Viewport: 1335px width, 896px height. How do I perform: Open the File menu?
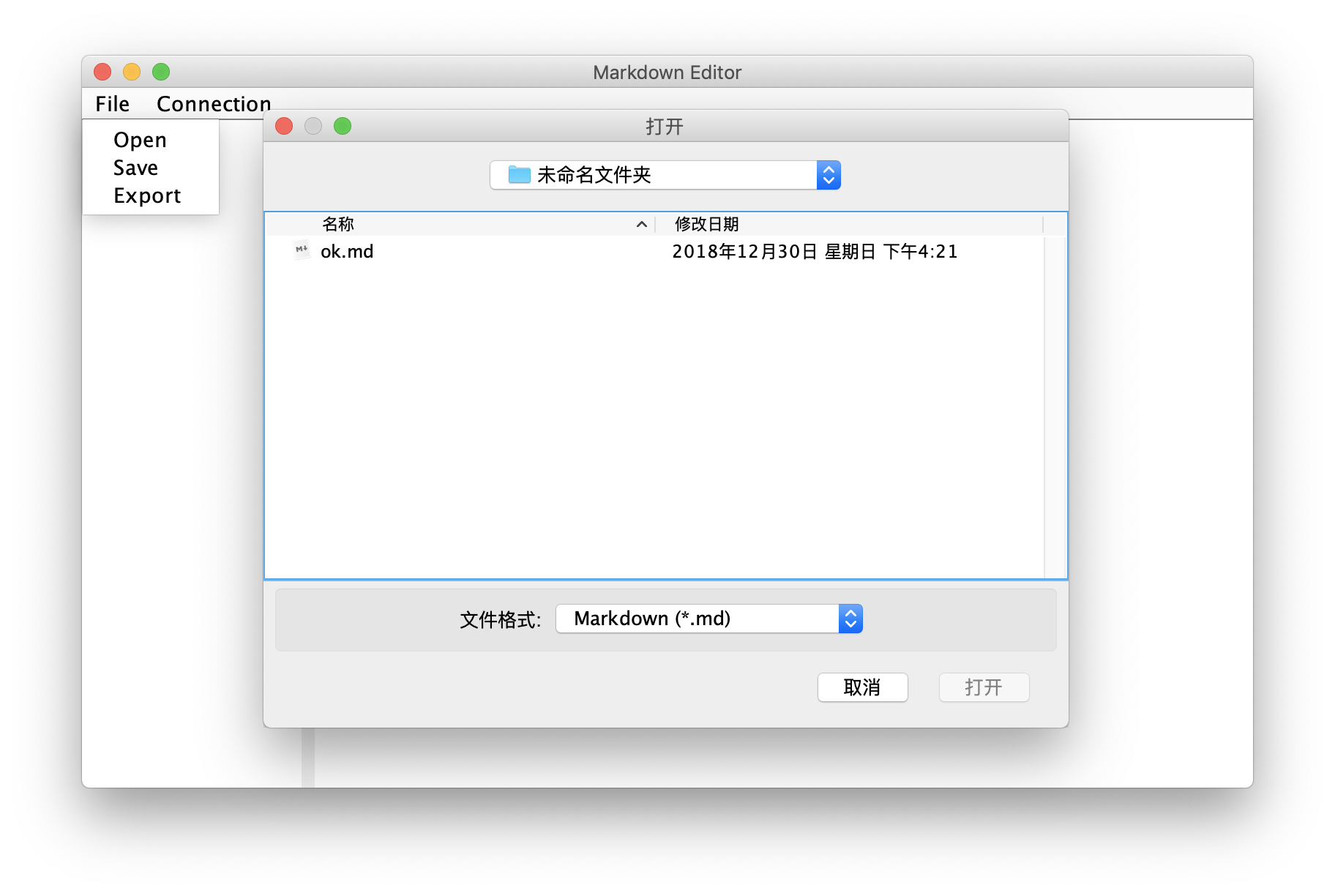pos(112,104)
